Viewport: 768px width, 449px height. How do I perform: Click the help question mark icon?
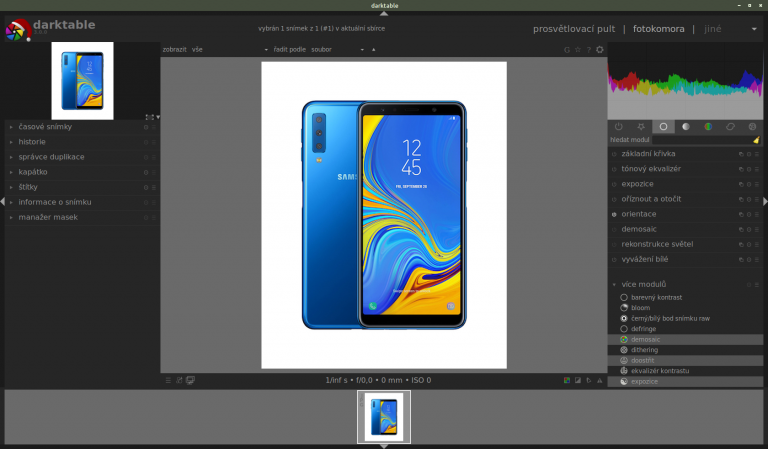pyautogui.click(x=589, y=49)
